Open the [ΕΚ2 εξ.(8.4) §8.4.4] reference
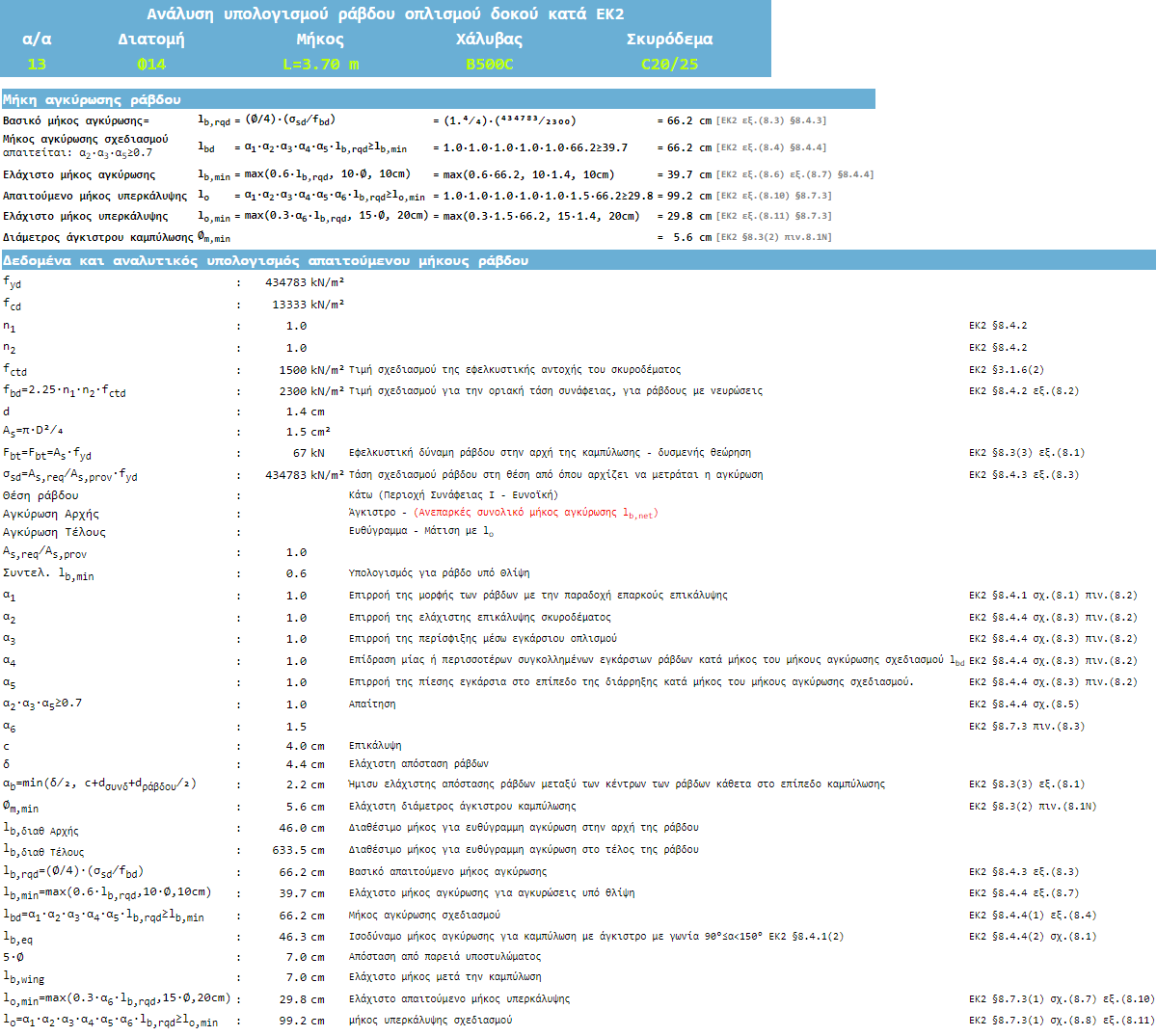 [770, 147]
